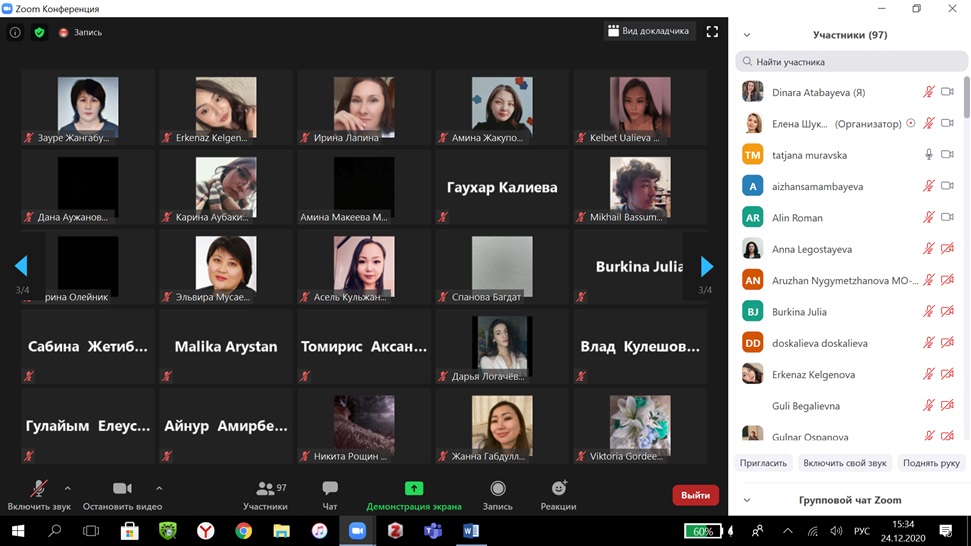Click the Пригласить button
Screen dimensions: 971x546
[x=763, y=463]
